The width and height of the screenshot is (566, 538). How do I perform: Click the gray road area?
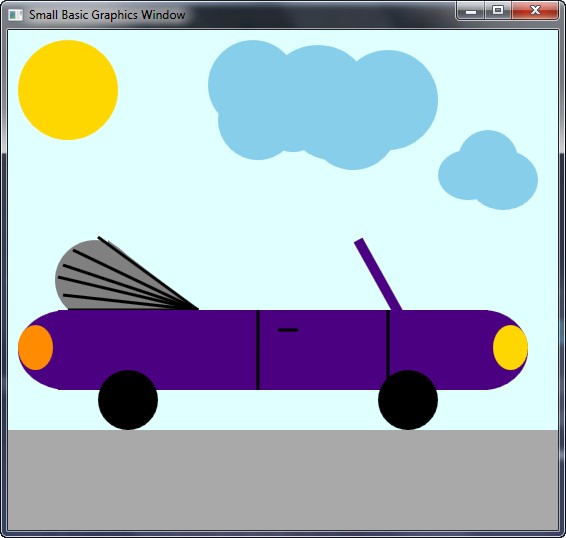283,480
